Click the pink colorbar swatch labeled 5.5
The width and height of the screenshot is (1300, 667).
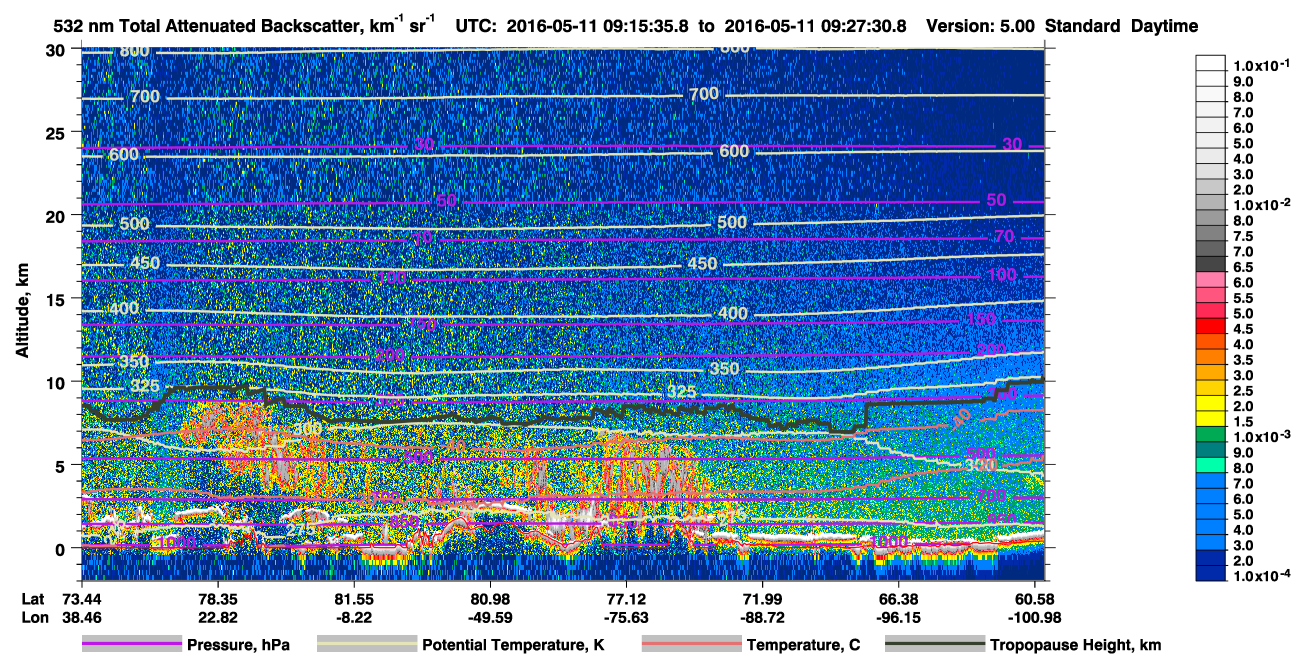point(1211,295)
